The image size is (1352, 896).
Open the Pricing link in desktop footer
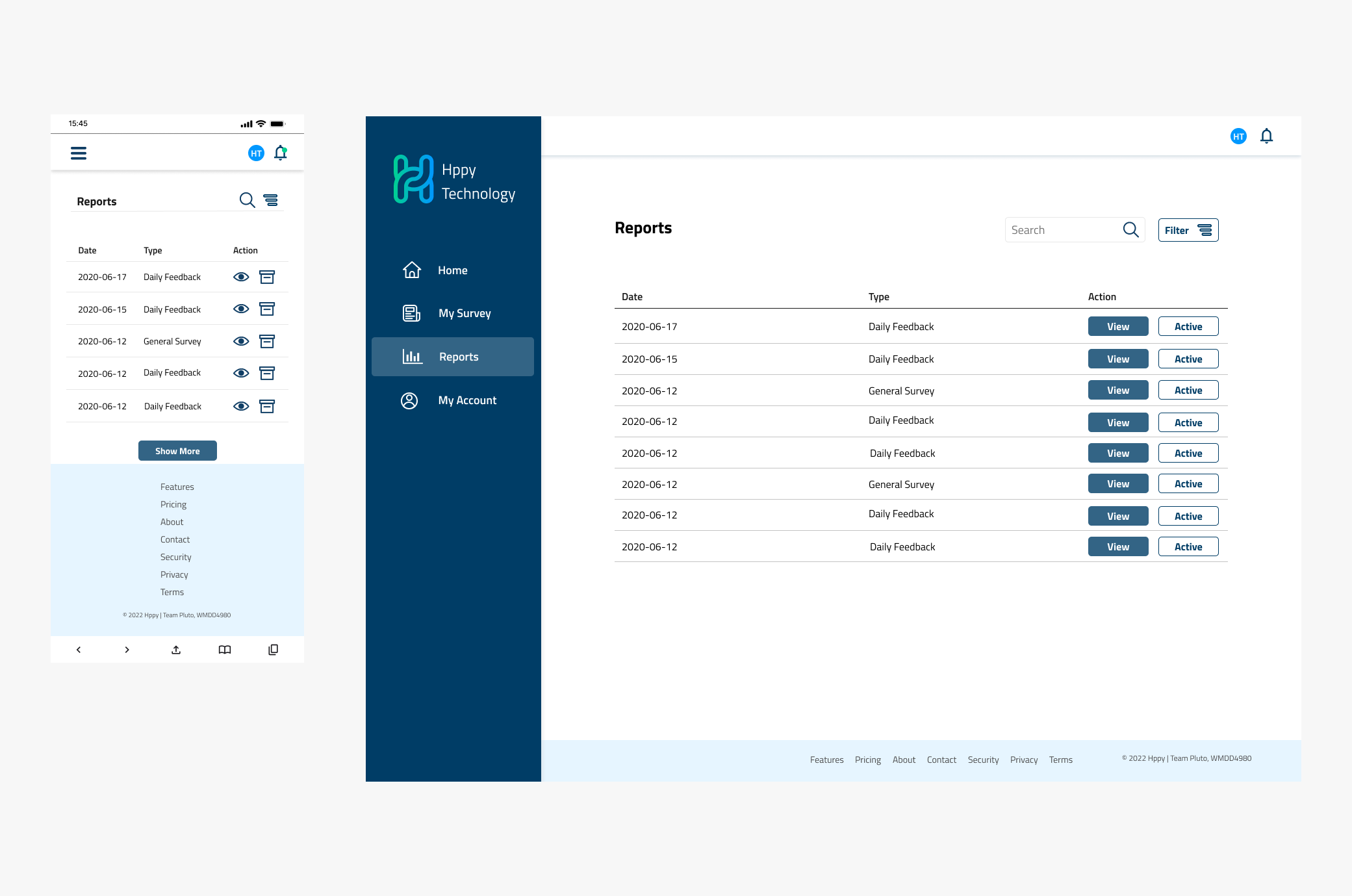[867, 760]
